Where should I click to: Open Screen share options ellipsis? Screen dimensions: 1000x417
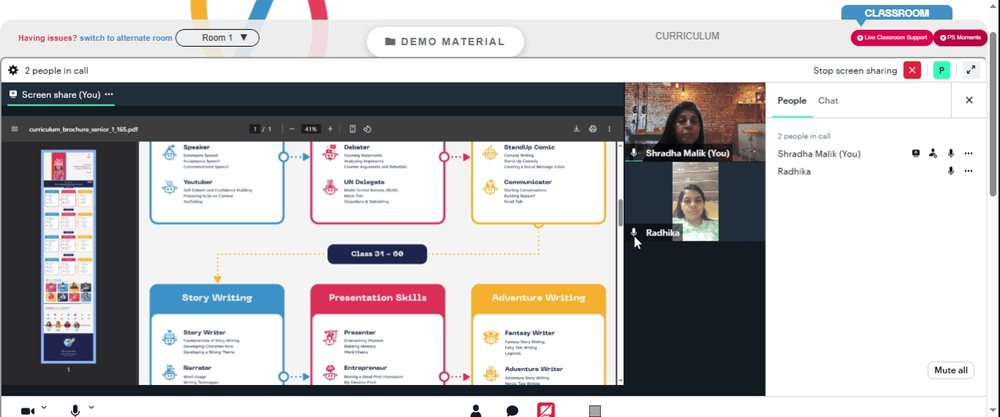pyautogui.click(x=109, y=94)
